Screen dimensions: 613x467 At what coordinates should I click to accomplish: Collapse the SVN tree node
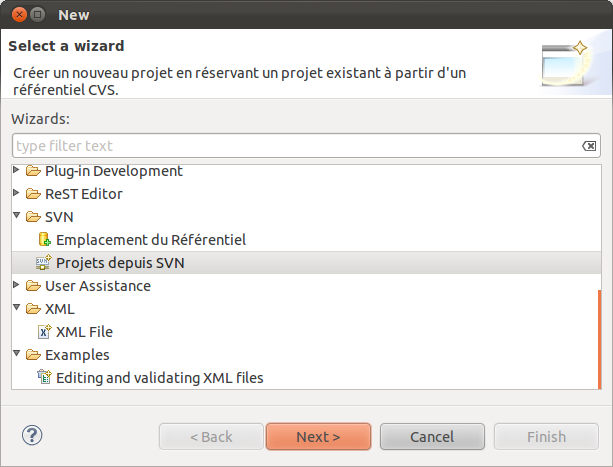click(x=16, y=215)
